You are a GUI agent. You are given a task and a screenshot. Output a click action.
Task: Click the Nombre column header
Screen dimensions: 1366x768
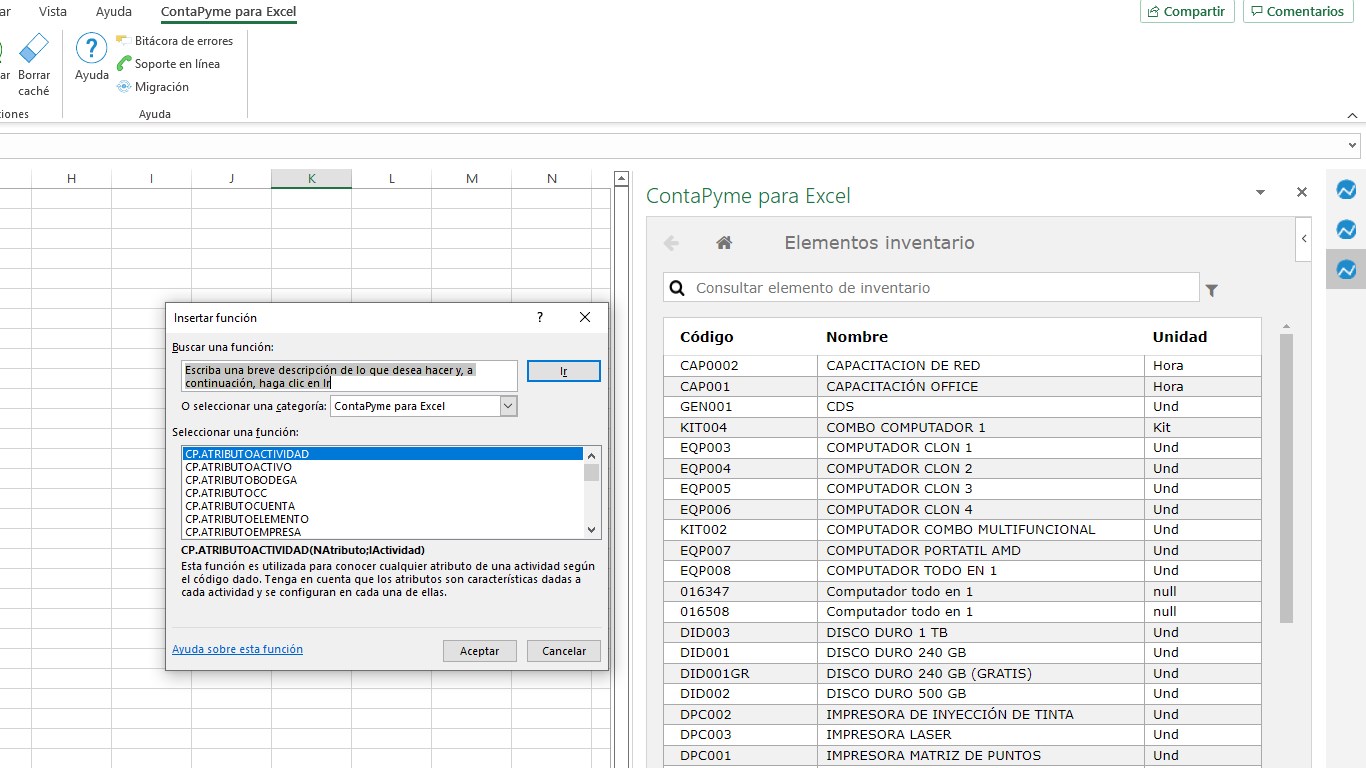tap(857, 337)
